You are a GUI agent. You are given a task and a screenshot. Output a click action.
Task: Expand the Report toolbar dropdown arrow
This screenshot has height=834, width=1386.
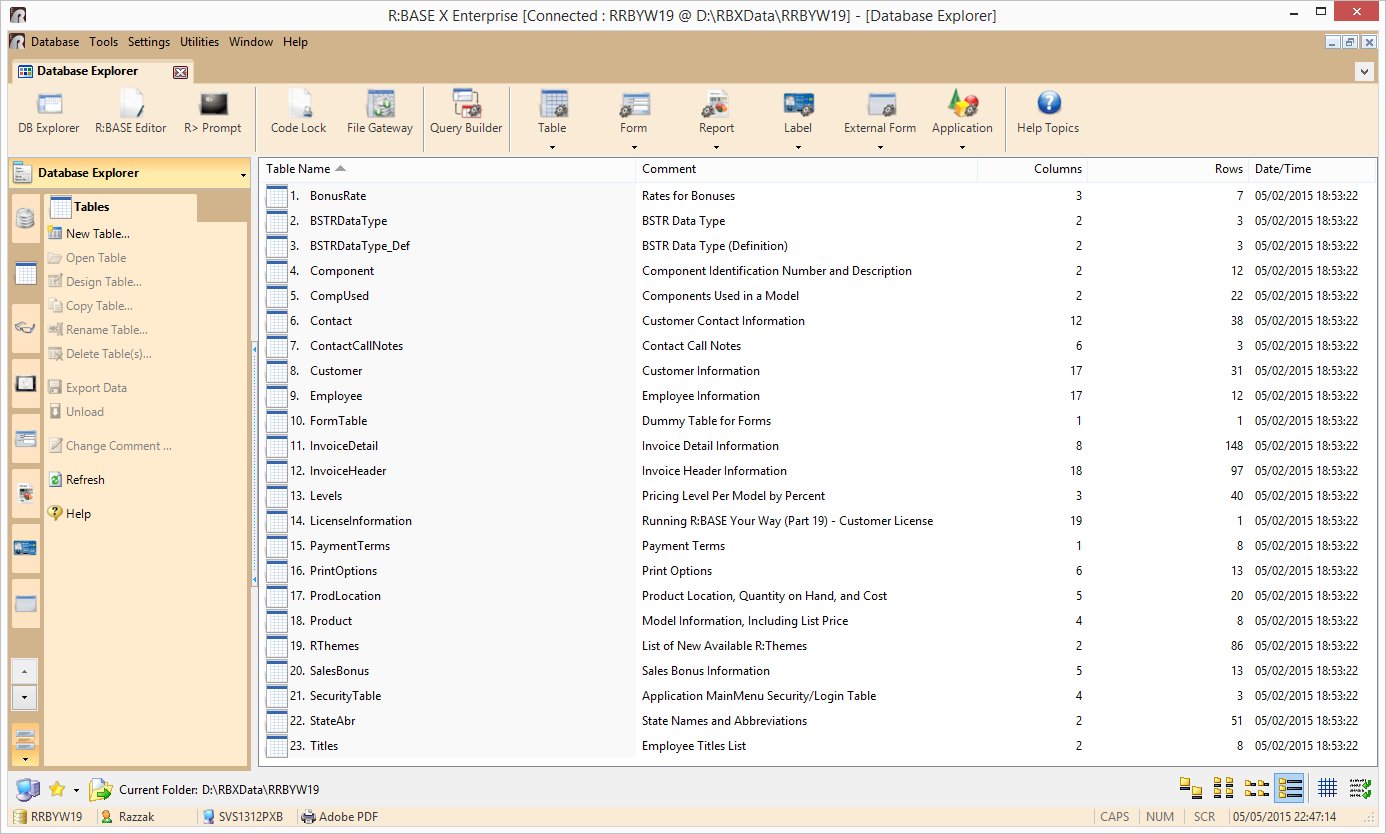click(x=716, y=147)
